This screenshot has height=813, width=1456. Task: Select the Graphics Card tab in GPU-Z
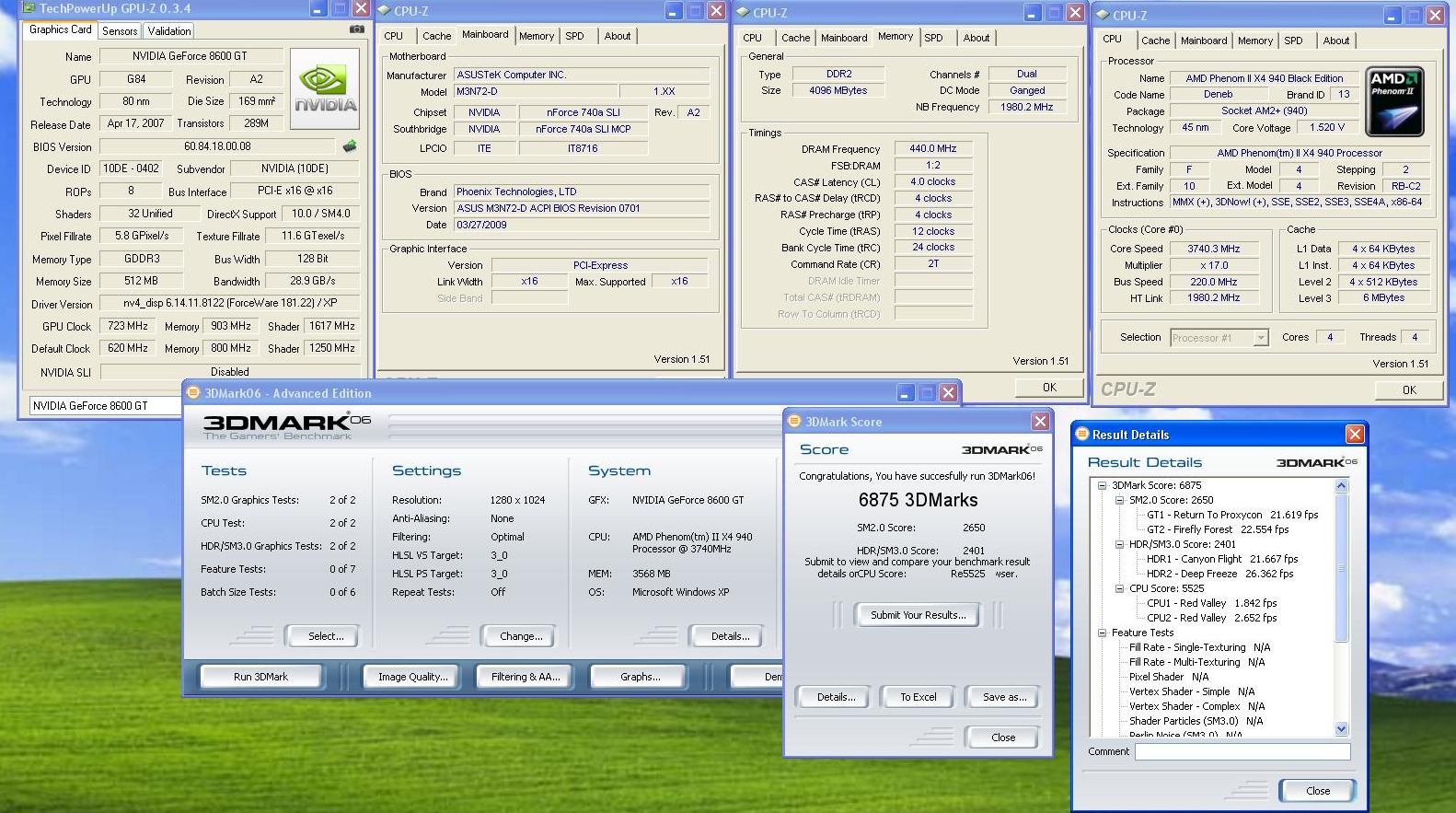click(61, 29)
